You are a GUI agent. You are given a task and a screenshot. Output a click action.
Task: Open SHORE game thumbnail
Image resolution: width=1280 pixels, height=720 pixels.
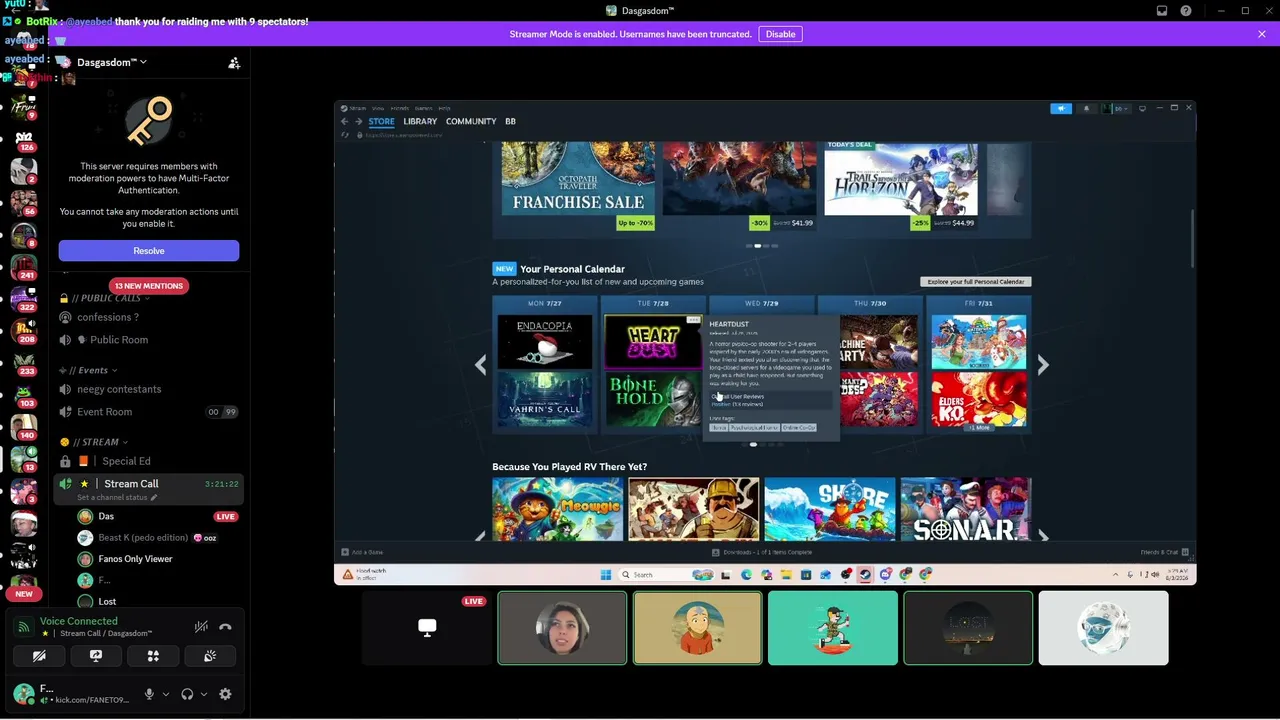pos(830,509)
